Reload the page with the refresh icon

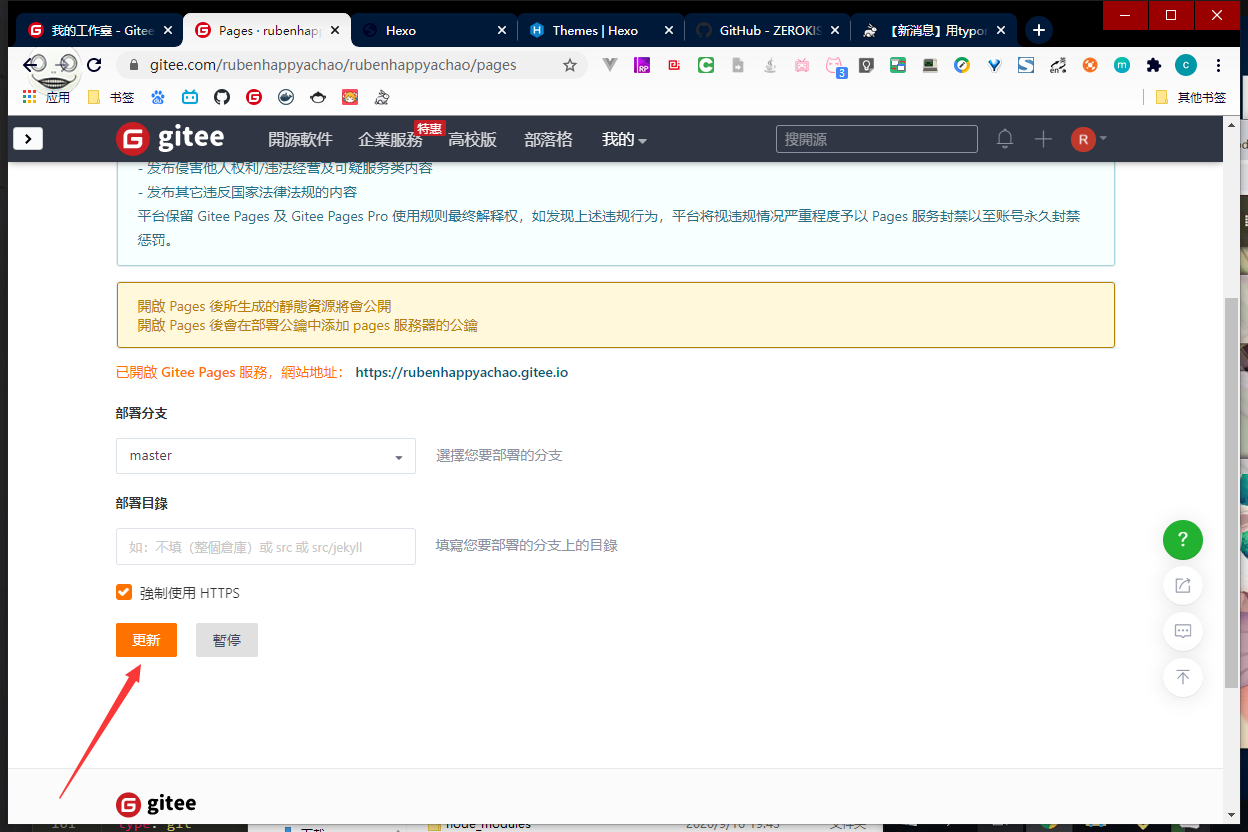tap(94, 65)
